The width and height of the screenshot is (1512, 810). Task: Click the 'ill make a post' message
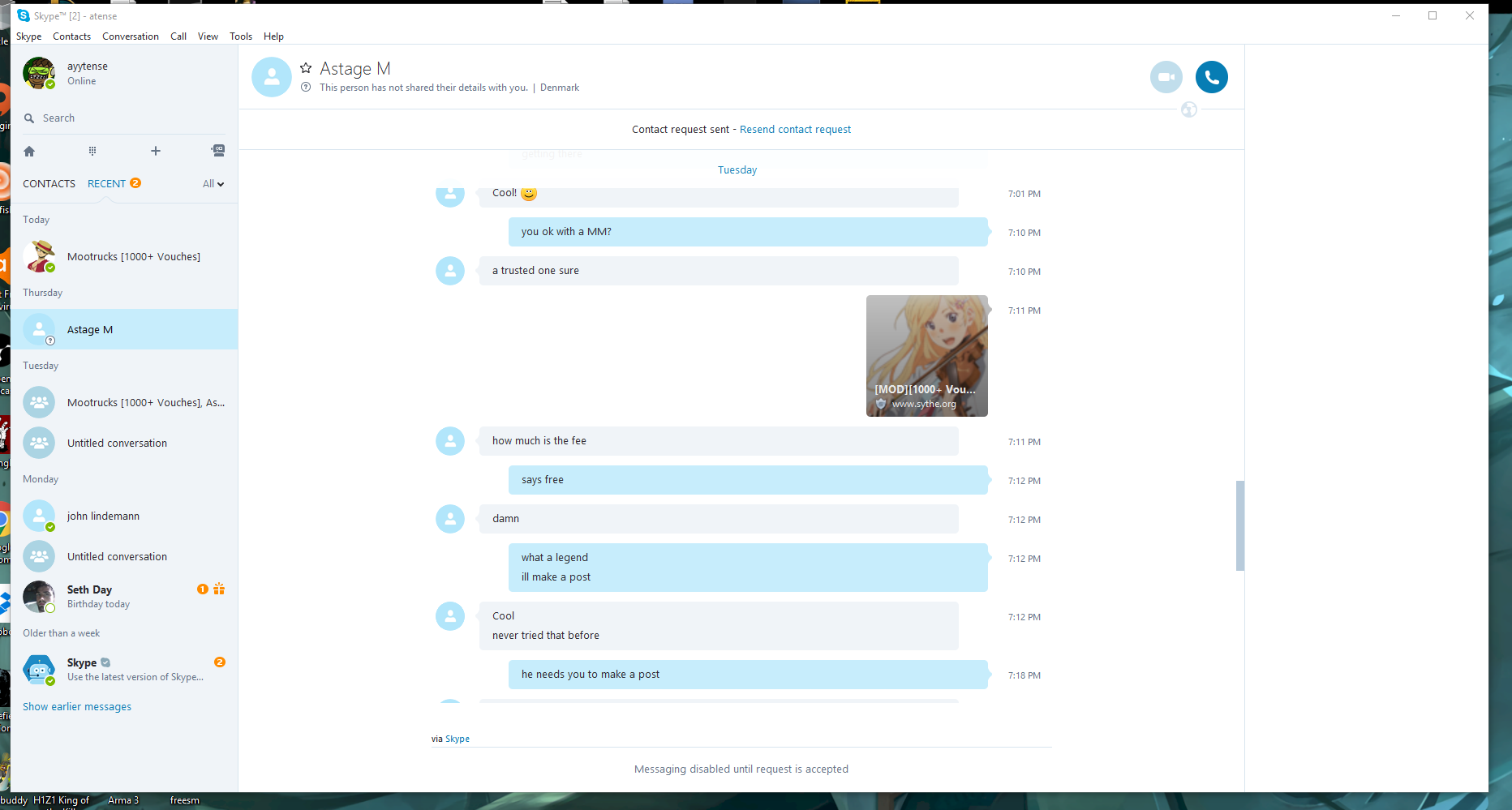coord(556,577)
